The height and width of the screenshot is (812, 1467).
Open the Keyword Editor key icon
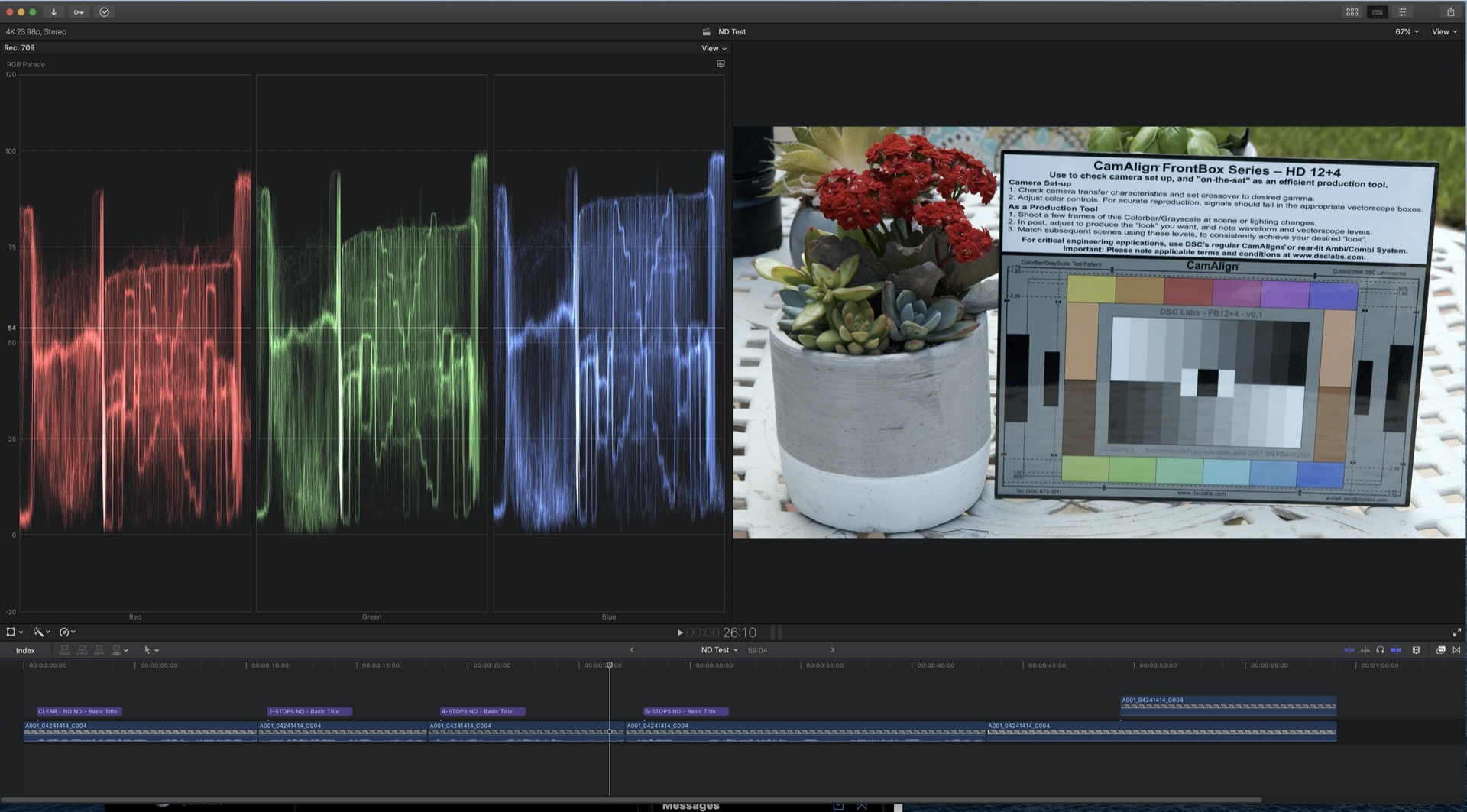point(79,12)
